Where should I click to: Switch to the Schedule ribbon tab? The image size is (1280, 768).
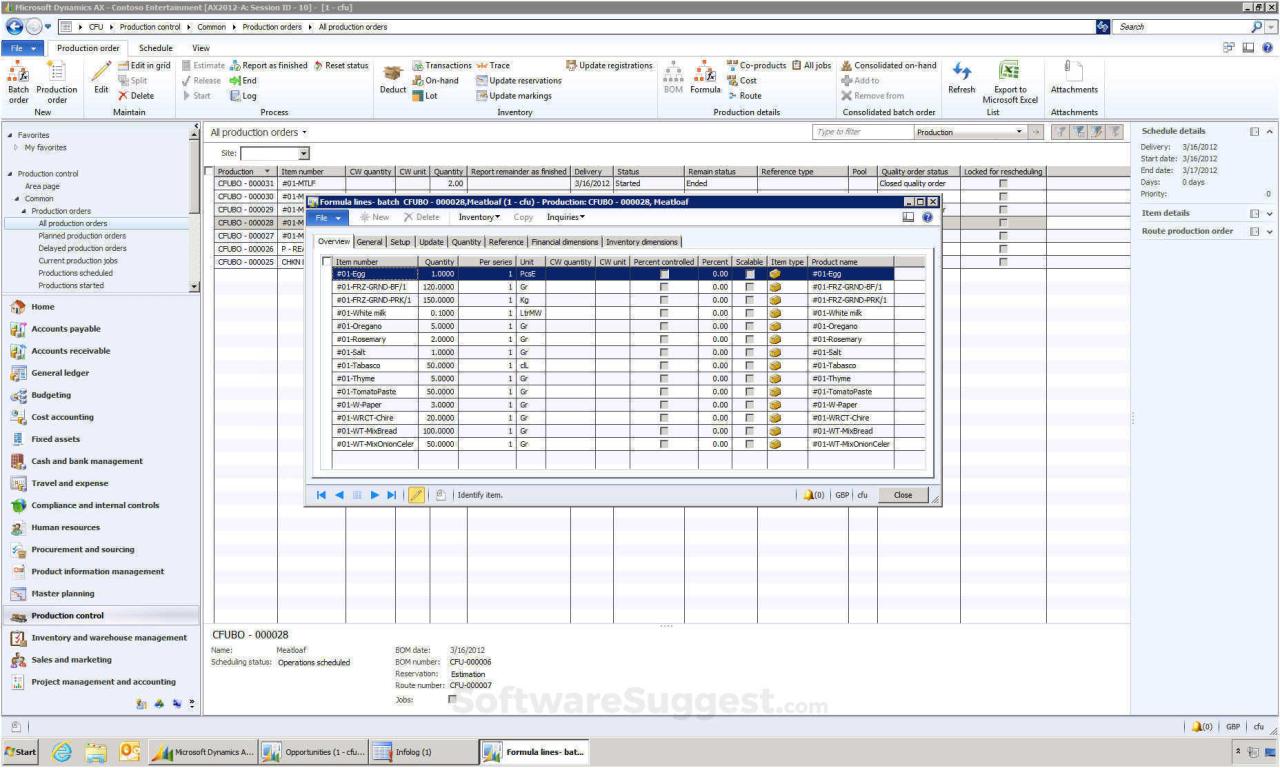155,48
